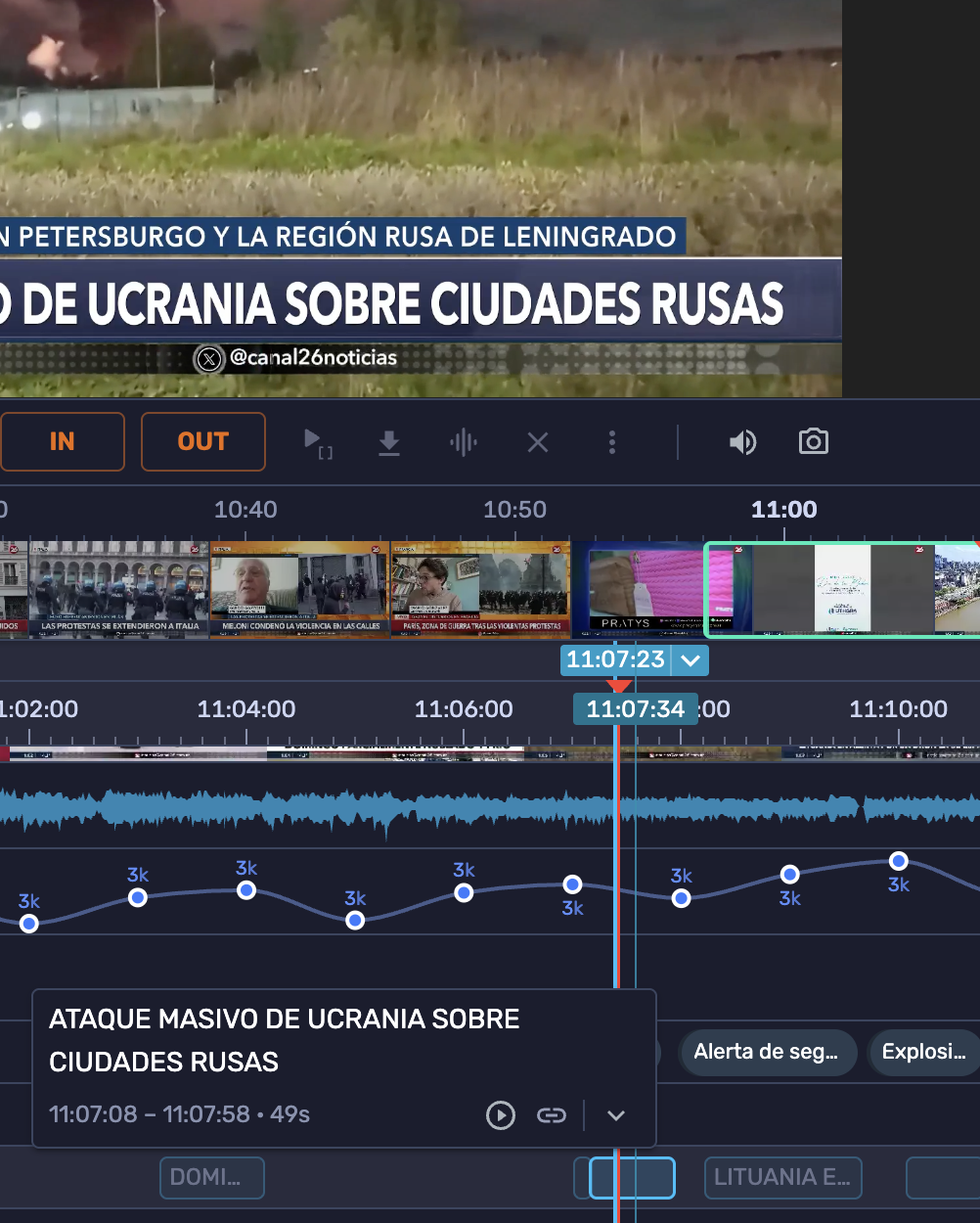Set the IN point button

click(62, 441)
